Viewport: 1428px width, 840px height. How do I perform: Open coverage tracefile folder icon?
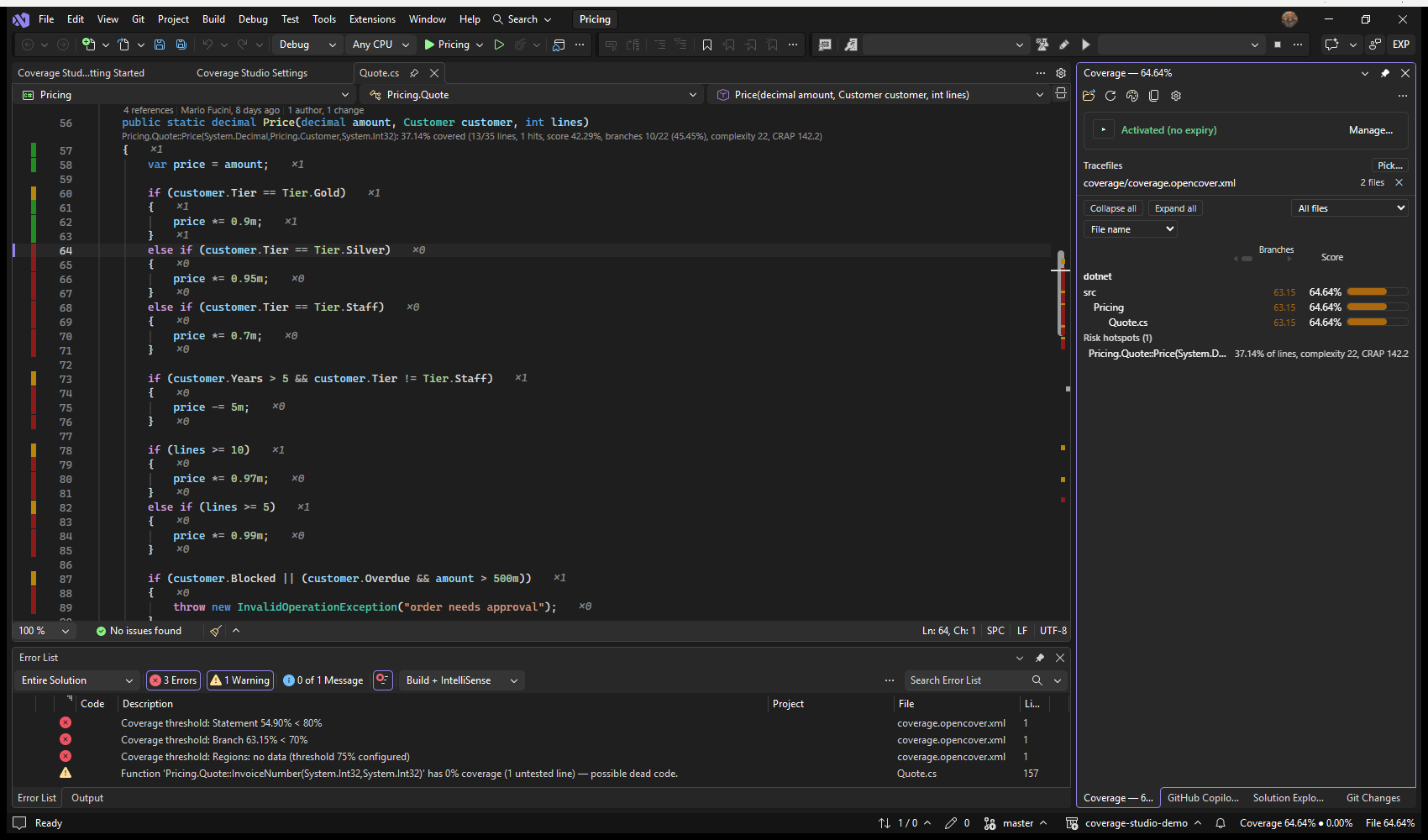coord(1089,96)
